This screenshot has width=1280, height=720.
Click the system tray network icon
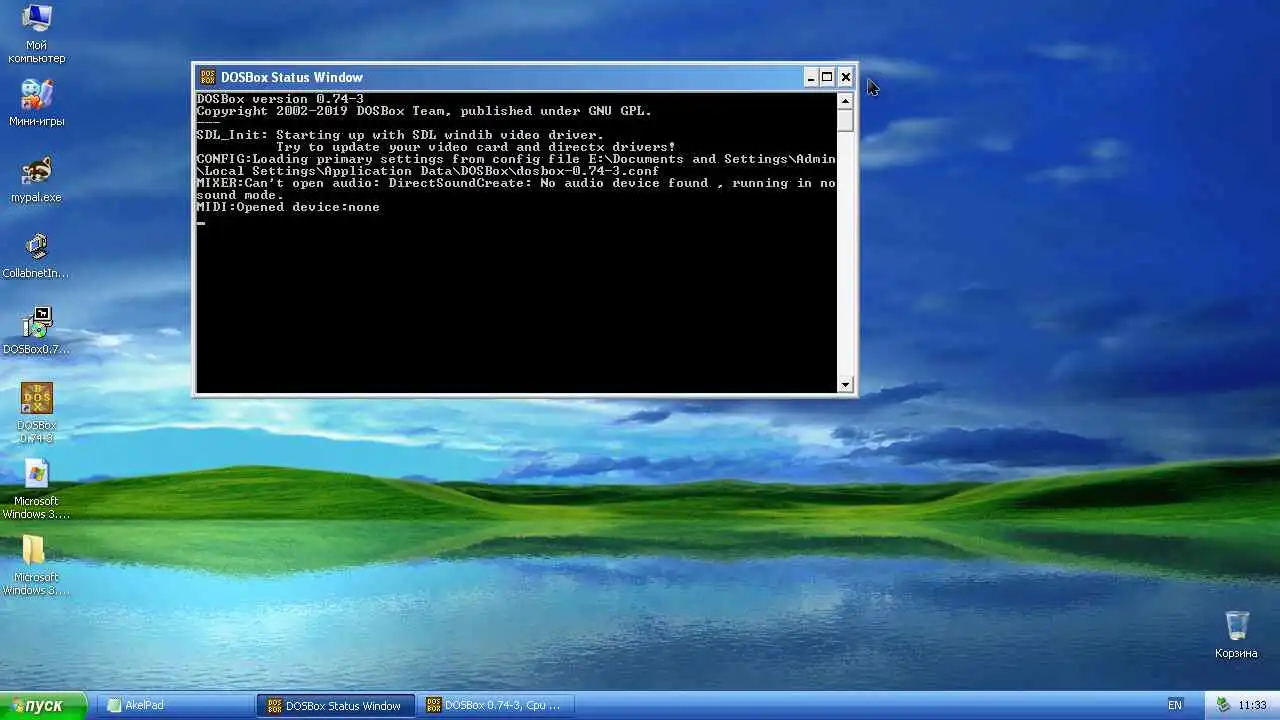click(1223, 705)
